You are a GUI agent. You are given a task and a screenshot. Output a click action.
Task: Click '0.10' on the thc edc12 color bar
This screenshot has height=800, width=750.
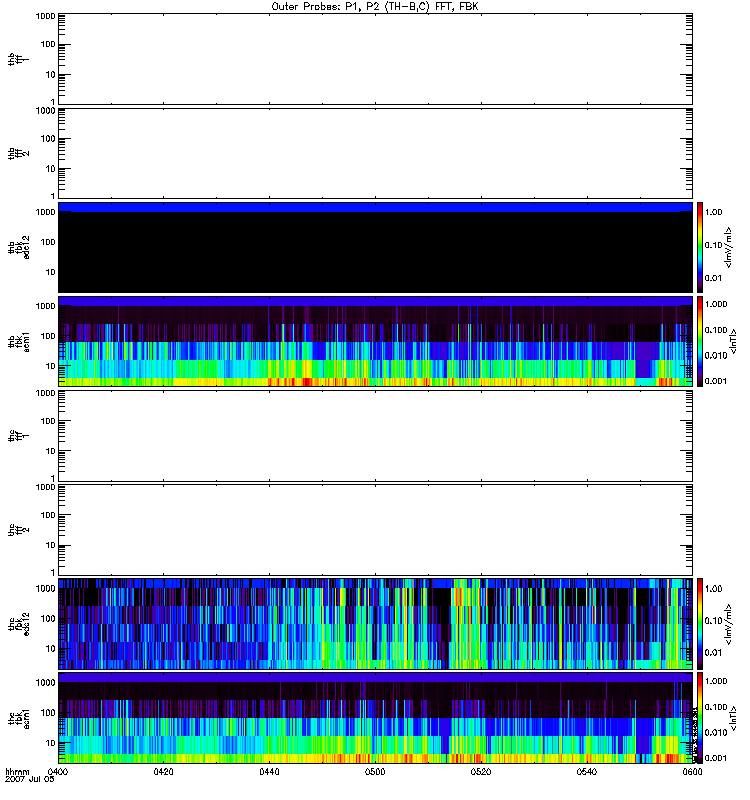click(713, 621)
